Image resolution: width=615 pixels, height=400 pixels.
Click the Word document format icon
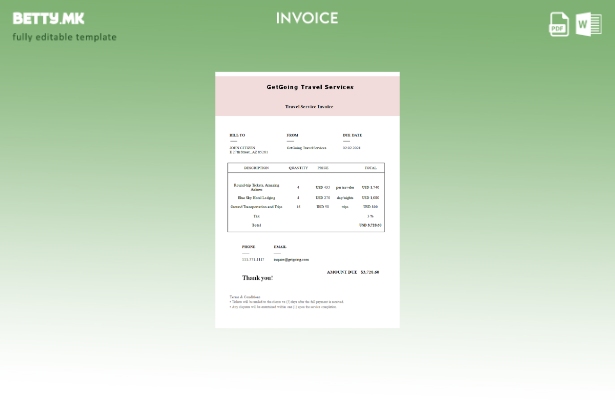pyautogui.click(x=588, y=24)
